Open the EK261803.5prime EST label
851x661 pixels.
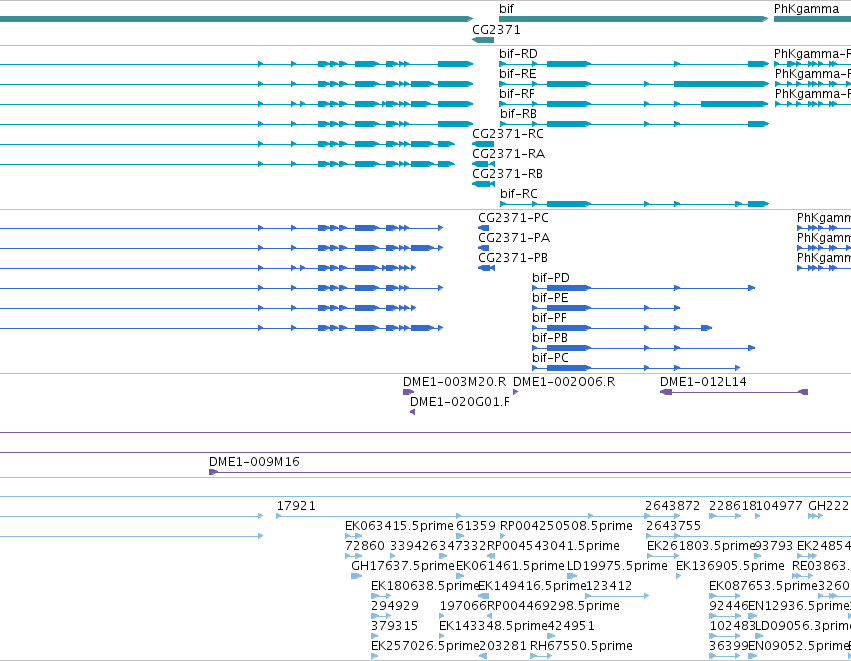[701, 546]
